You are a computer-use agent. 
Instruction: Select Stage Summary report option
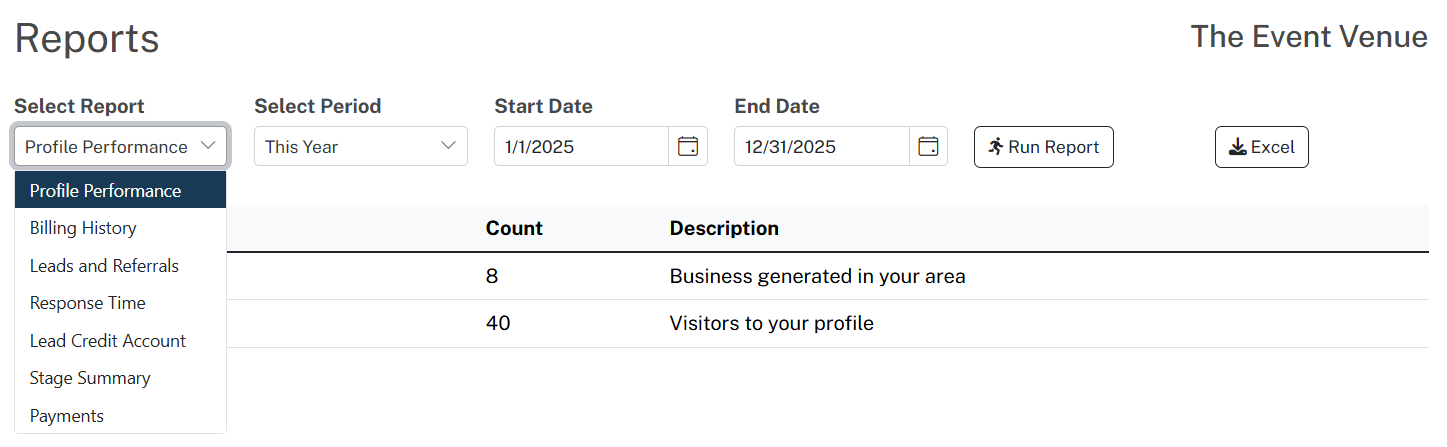click(x=121, y=378)
